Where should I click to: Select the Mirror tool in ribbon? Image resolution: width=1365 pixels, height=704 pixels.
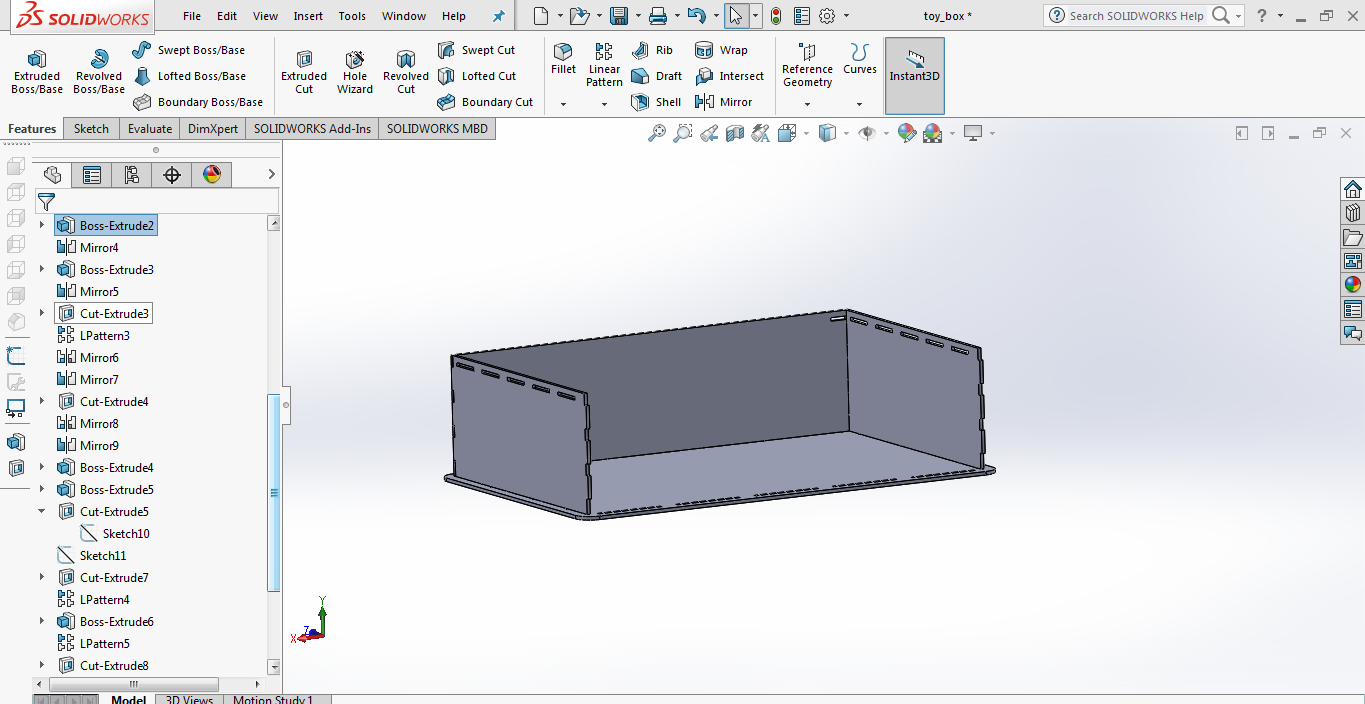click(724, 102)
